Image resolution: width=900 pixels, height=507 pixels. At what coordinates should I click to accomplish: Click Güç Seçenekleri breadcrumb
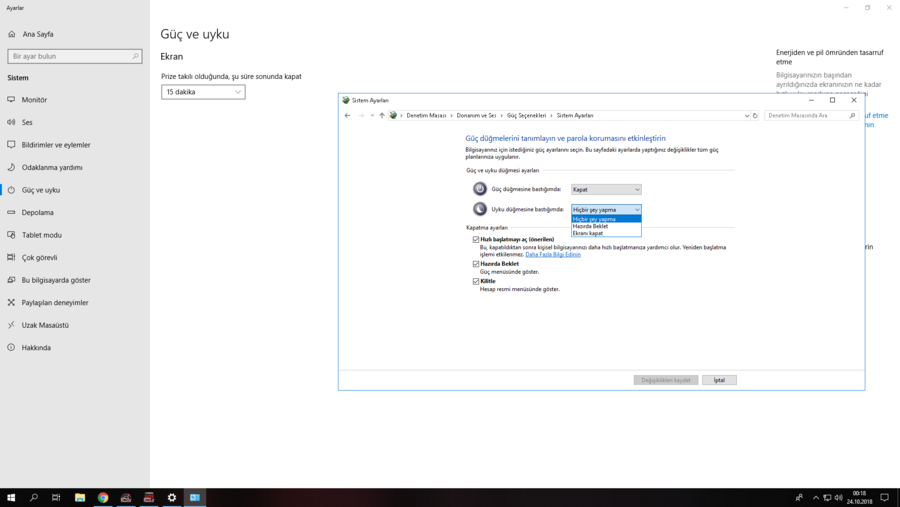pyautogui.click(x=526, y=115)
